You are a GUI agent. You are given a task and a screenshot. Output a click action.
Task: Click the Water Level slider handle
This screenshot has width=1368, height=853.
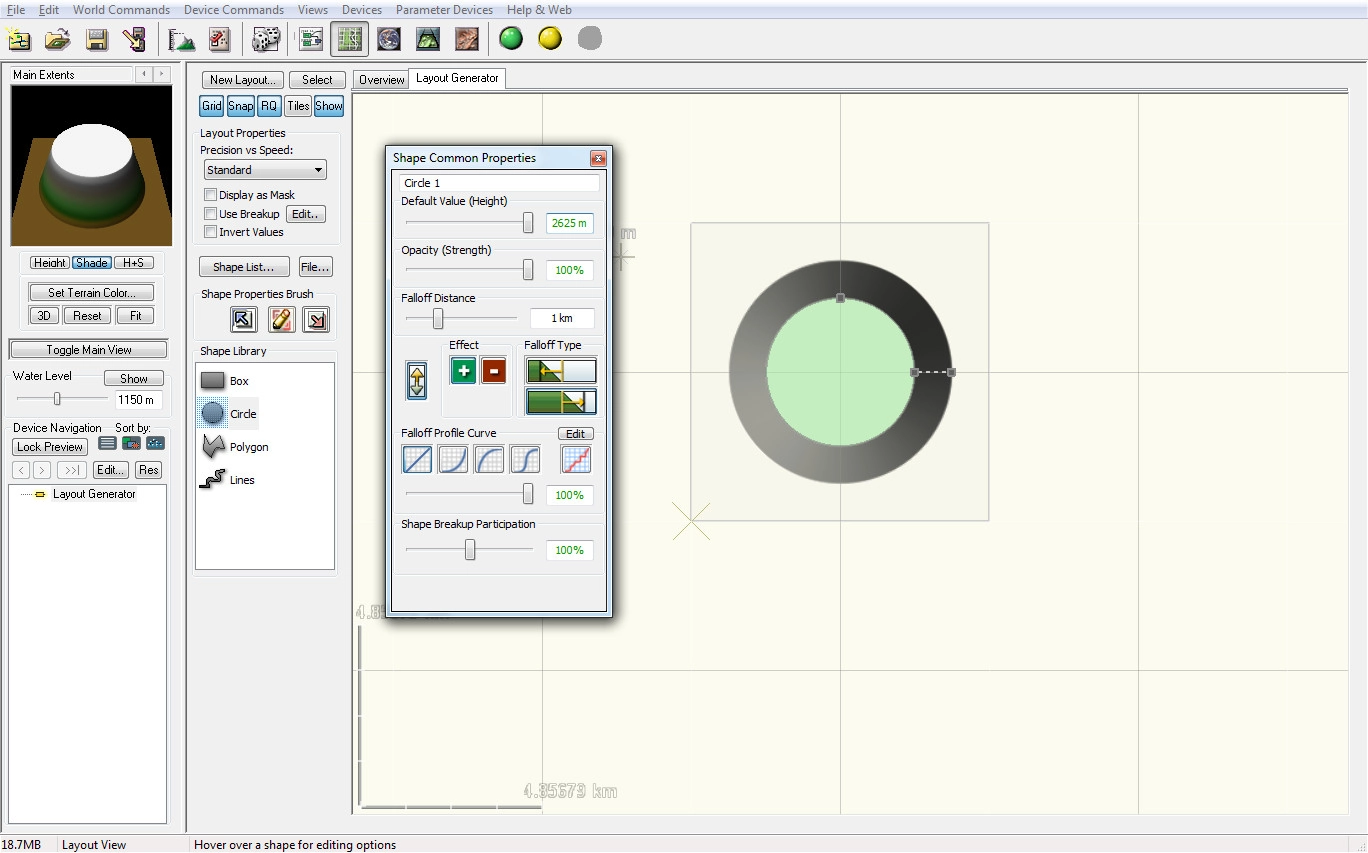pyautogui.click(x=57, y=399)
